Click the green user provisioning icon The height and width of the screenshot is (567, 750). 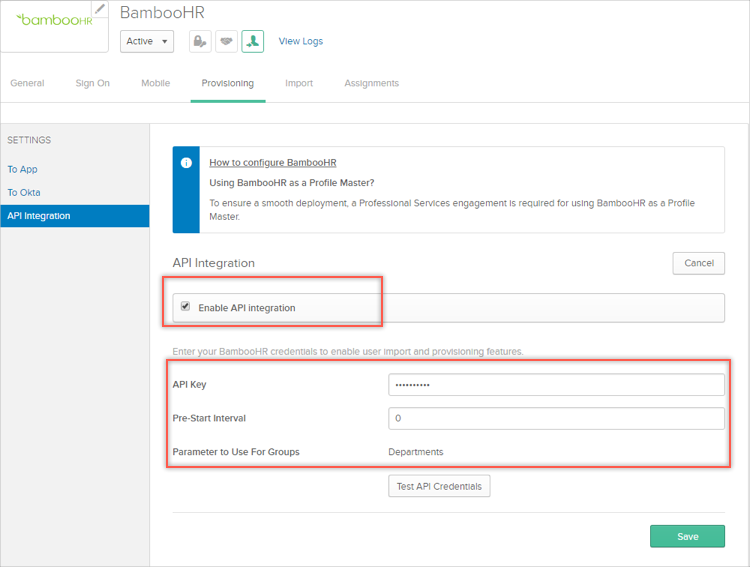252,41
